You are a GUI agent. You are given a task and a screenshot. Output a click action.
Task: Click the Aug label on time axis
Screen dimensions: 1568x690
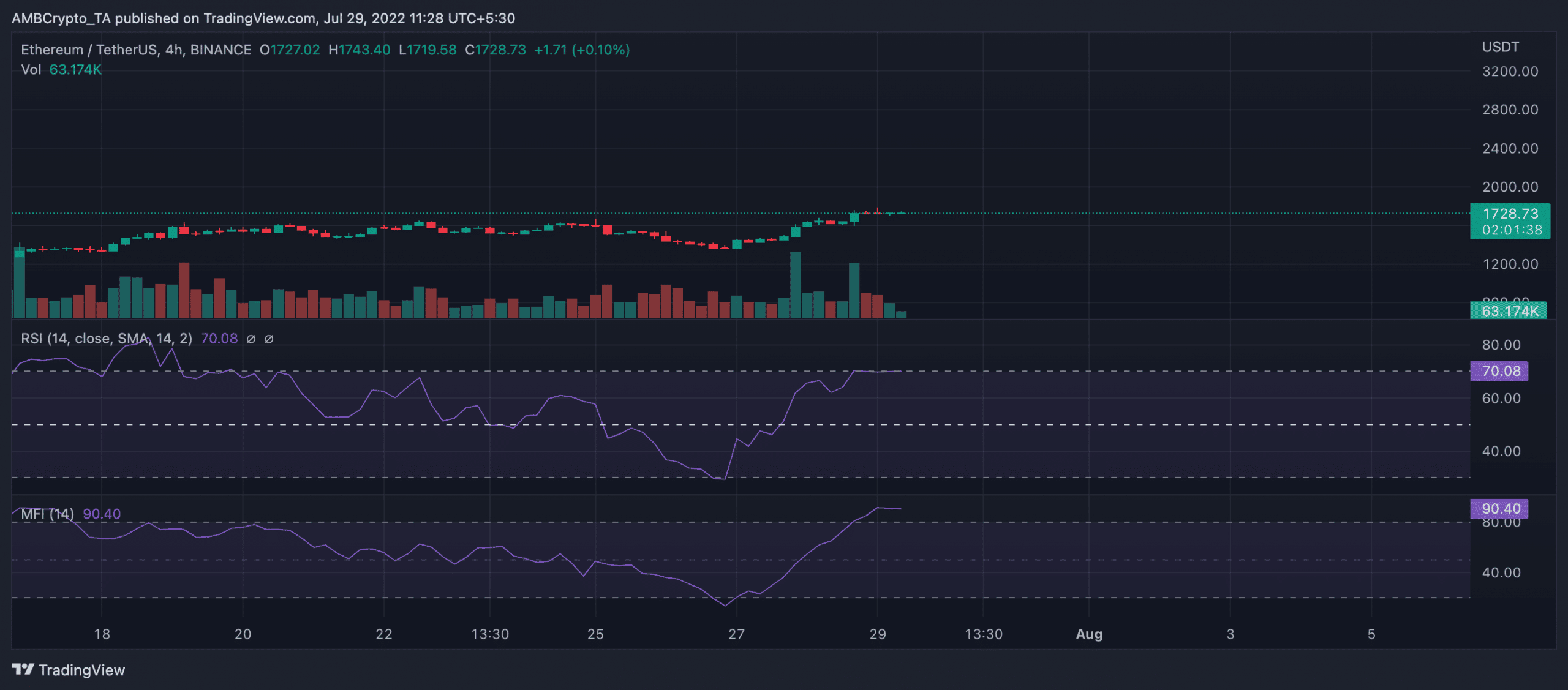tap(1089, 634)
